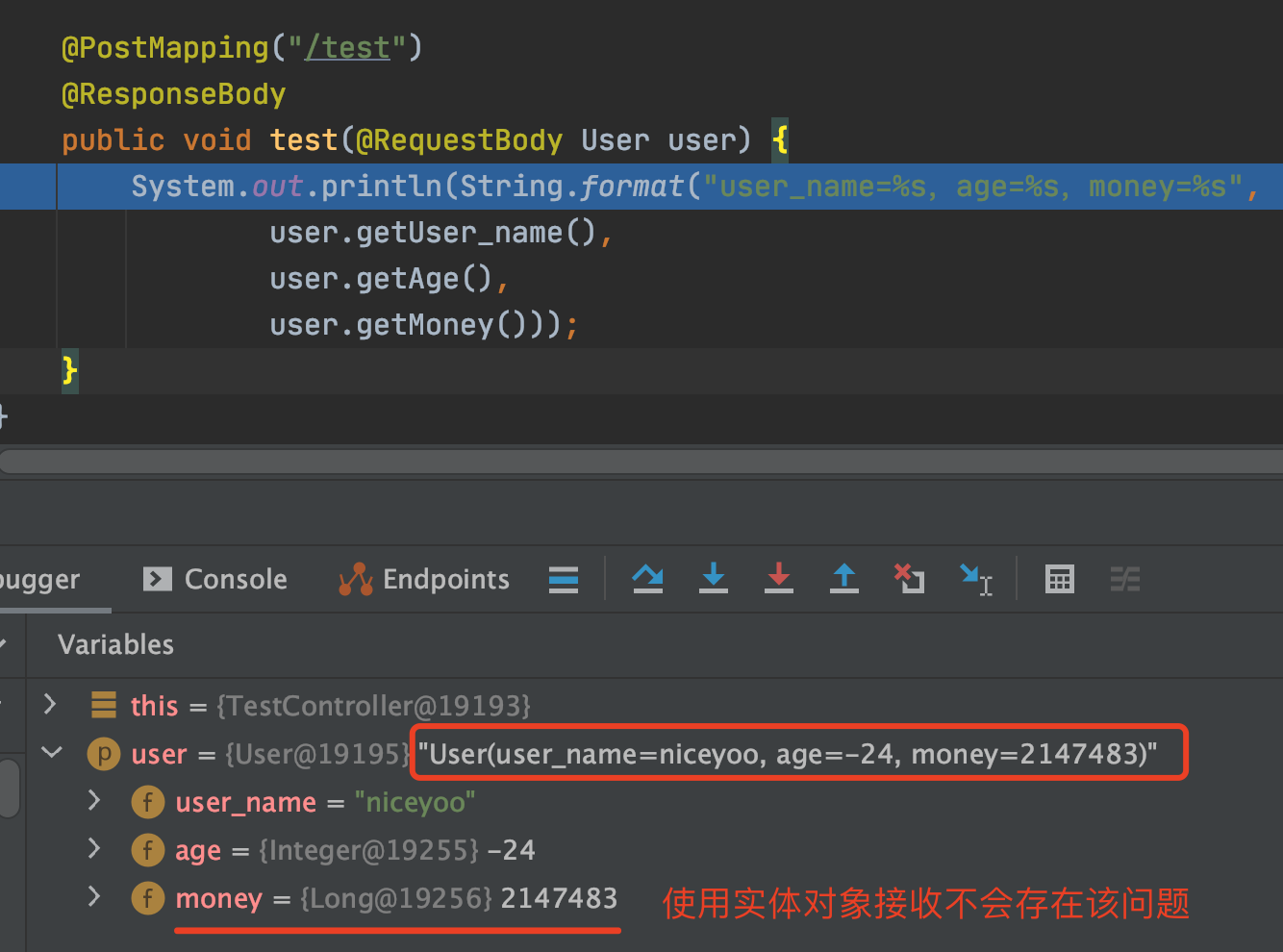Image resolution: width=1283 pixels, height=952 pixels.
Task: Click the @RequestBody annotation in the signature
Action: point(459,140)
